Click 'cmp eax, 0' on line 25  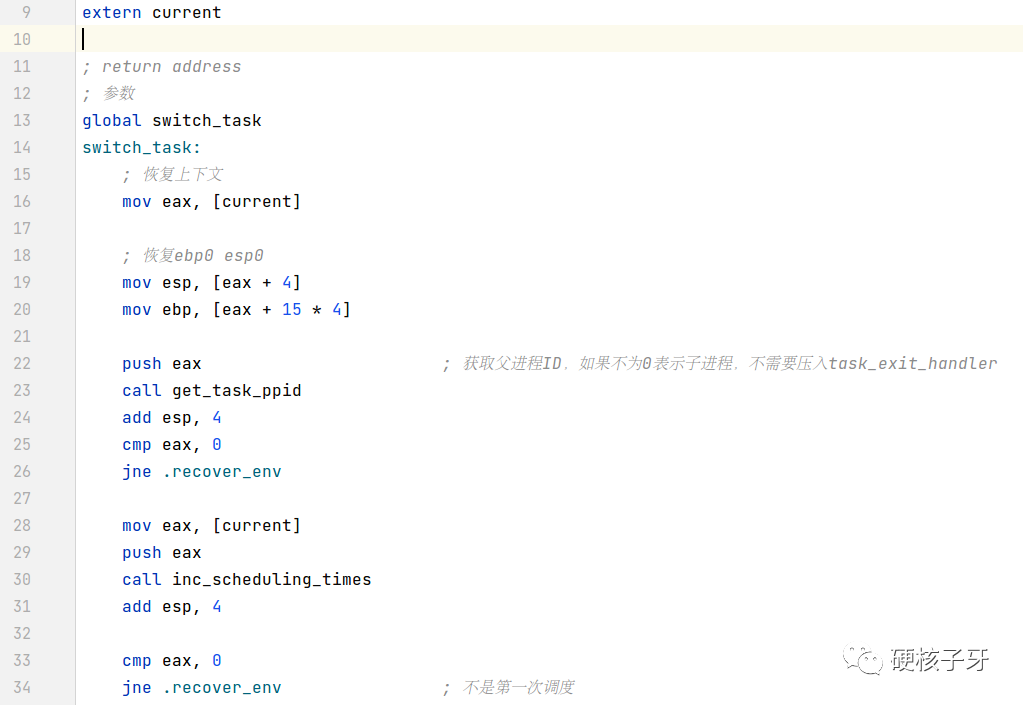[172, 445]
